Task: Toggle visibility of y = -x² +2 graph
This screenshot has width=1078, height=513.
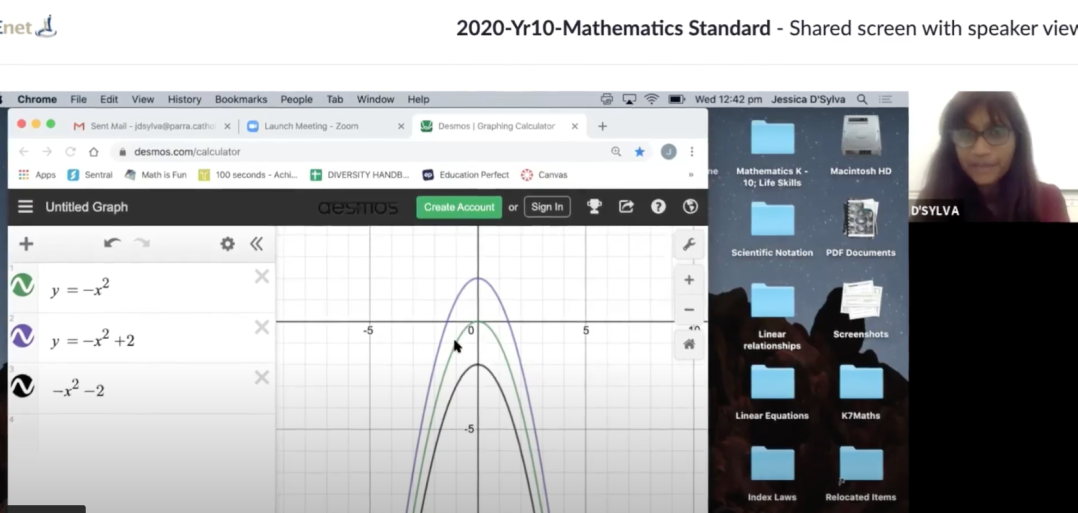Action: (23, 336)
